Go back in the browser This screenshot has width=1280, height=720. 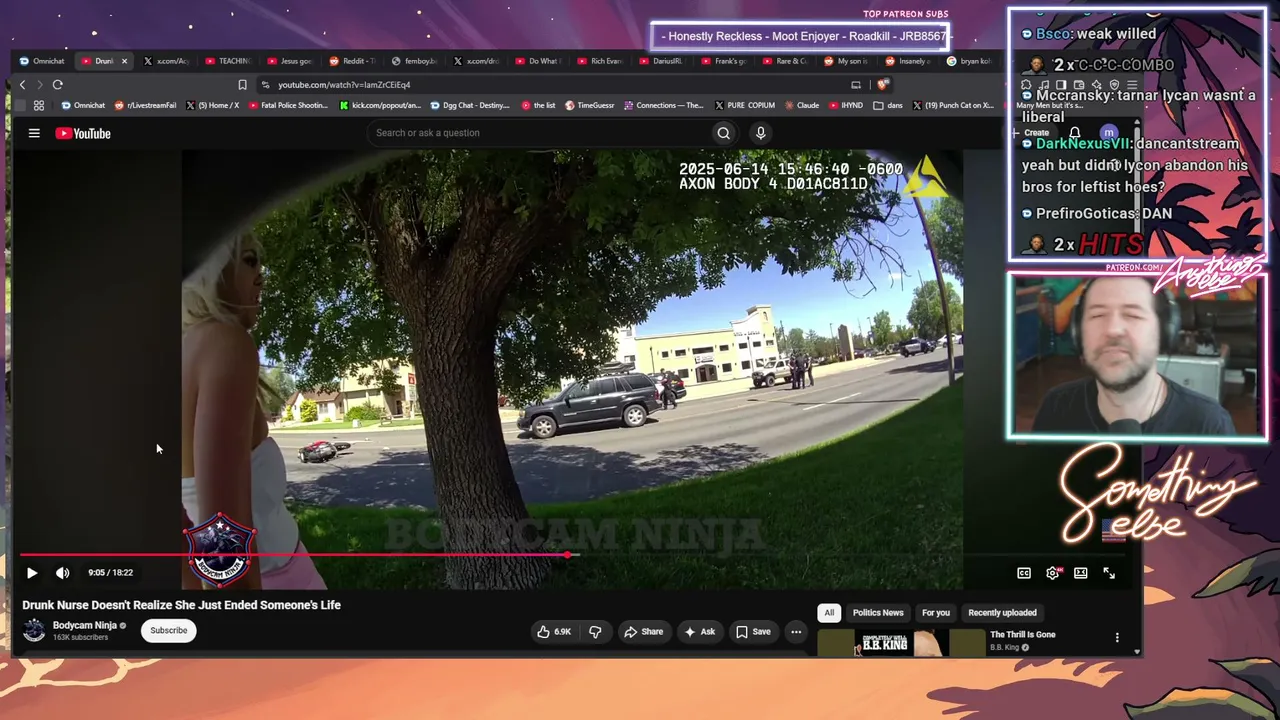click(x=22, y=85)
